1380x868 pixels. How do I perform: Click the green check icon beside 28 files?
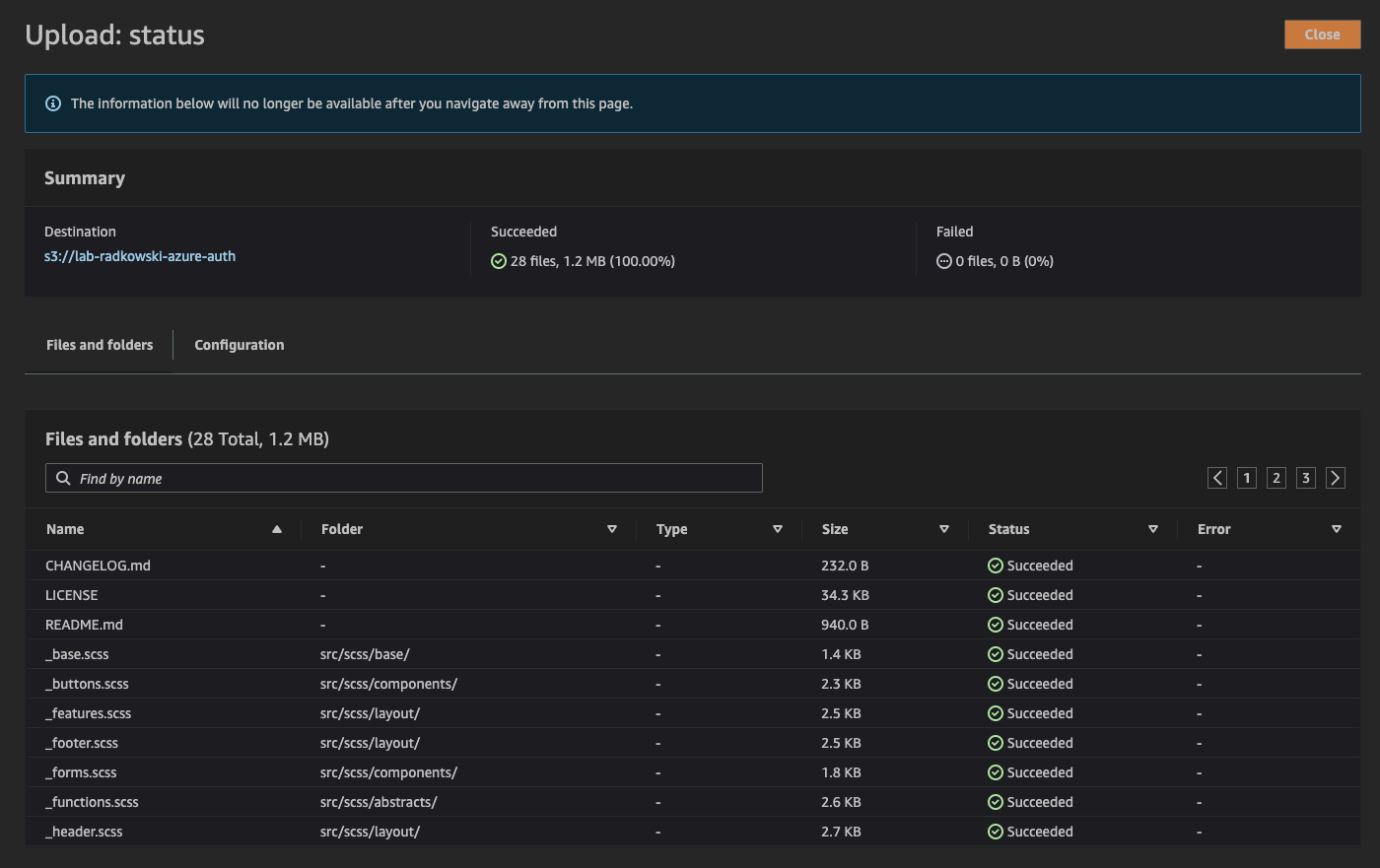click(x=499, y=261)
